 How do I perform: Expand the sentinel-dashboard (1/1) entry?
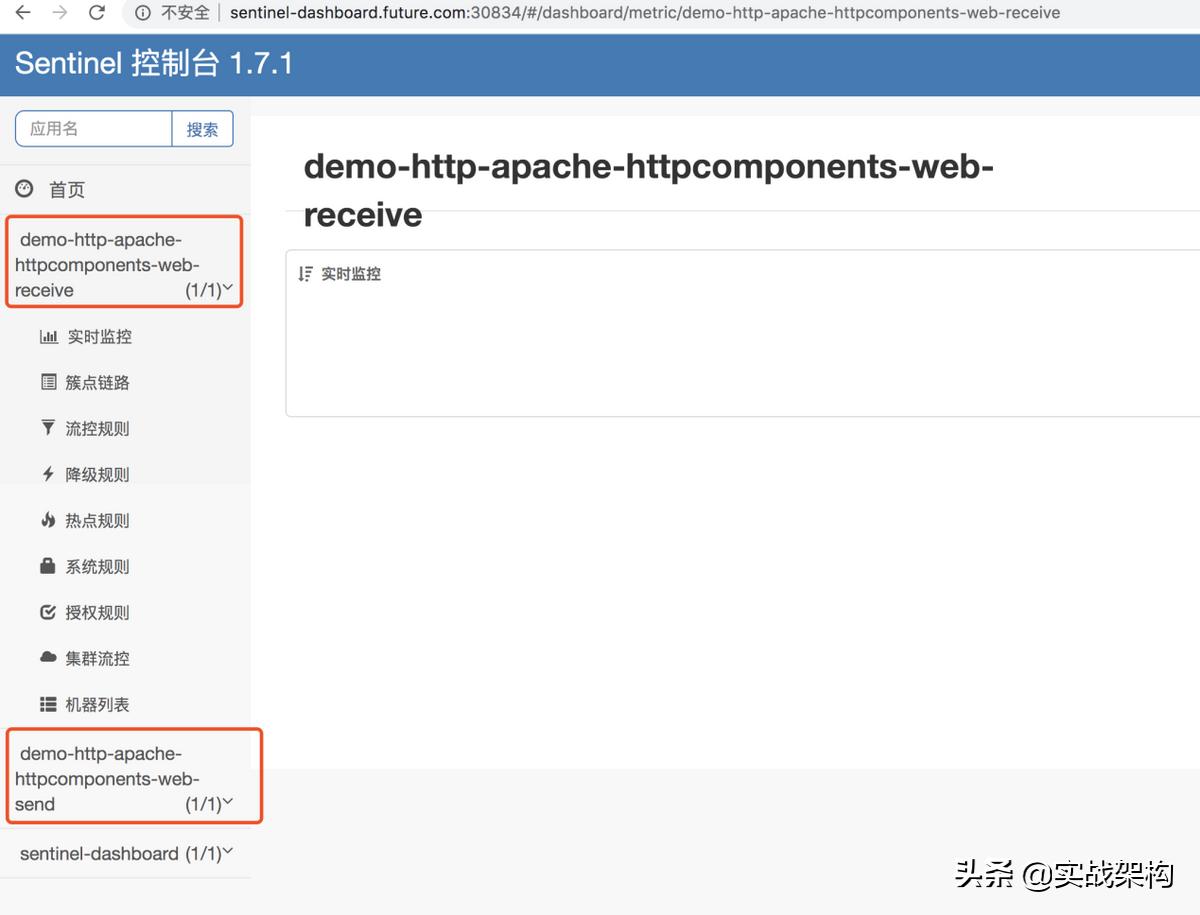[125, 853]
